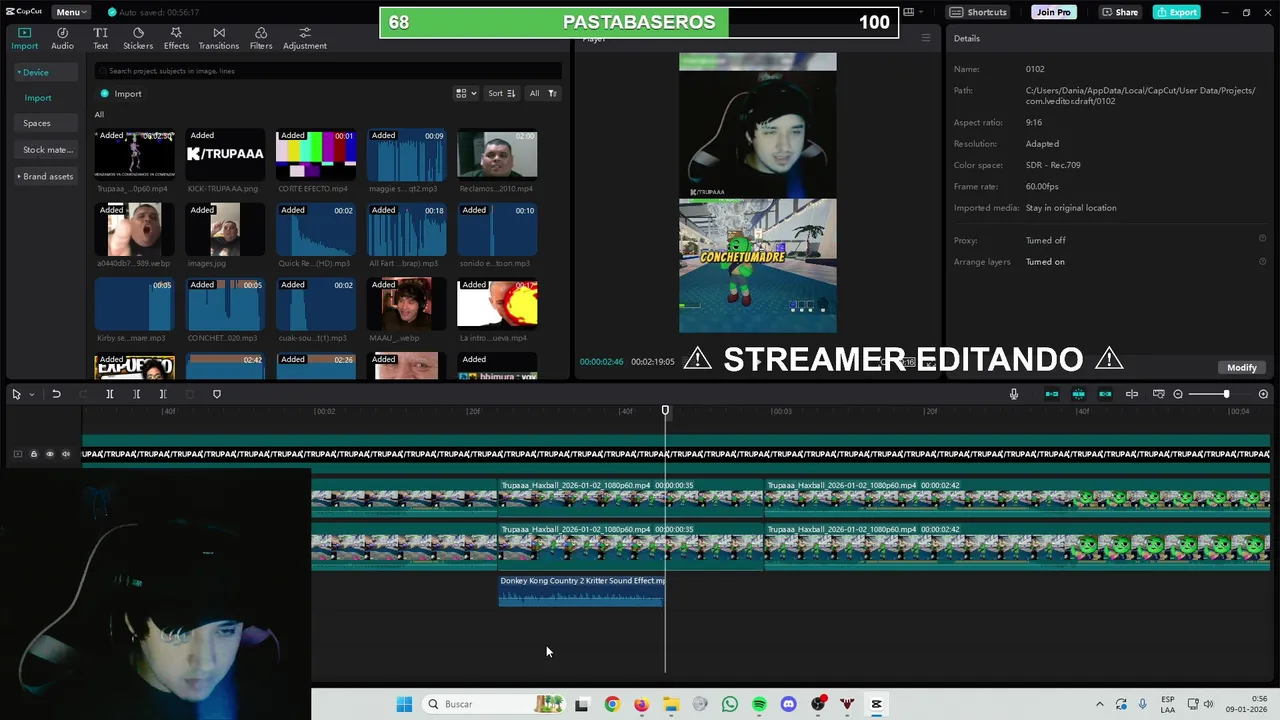
Task: Click the Modify button in Details
Action: point(1241,367)
